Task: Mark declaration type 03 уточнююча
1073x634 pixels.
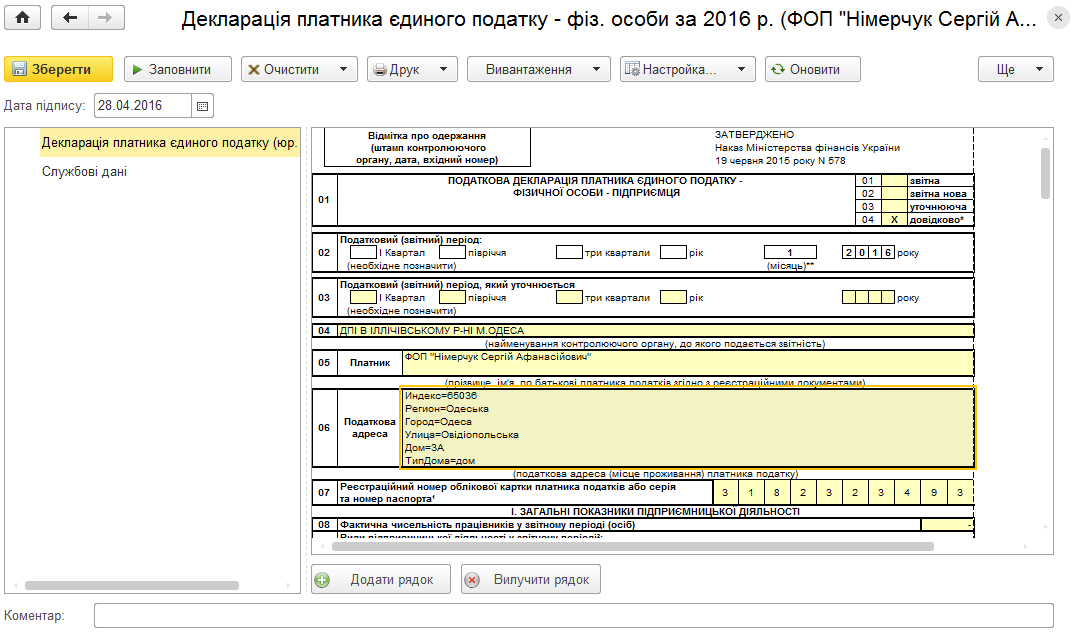Action: pos(894,207)
